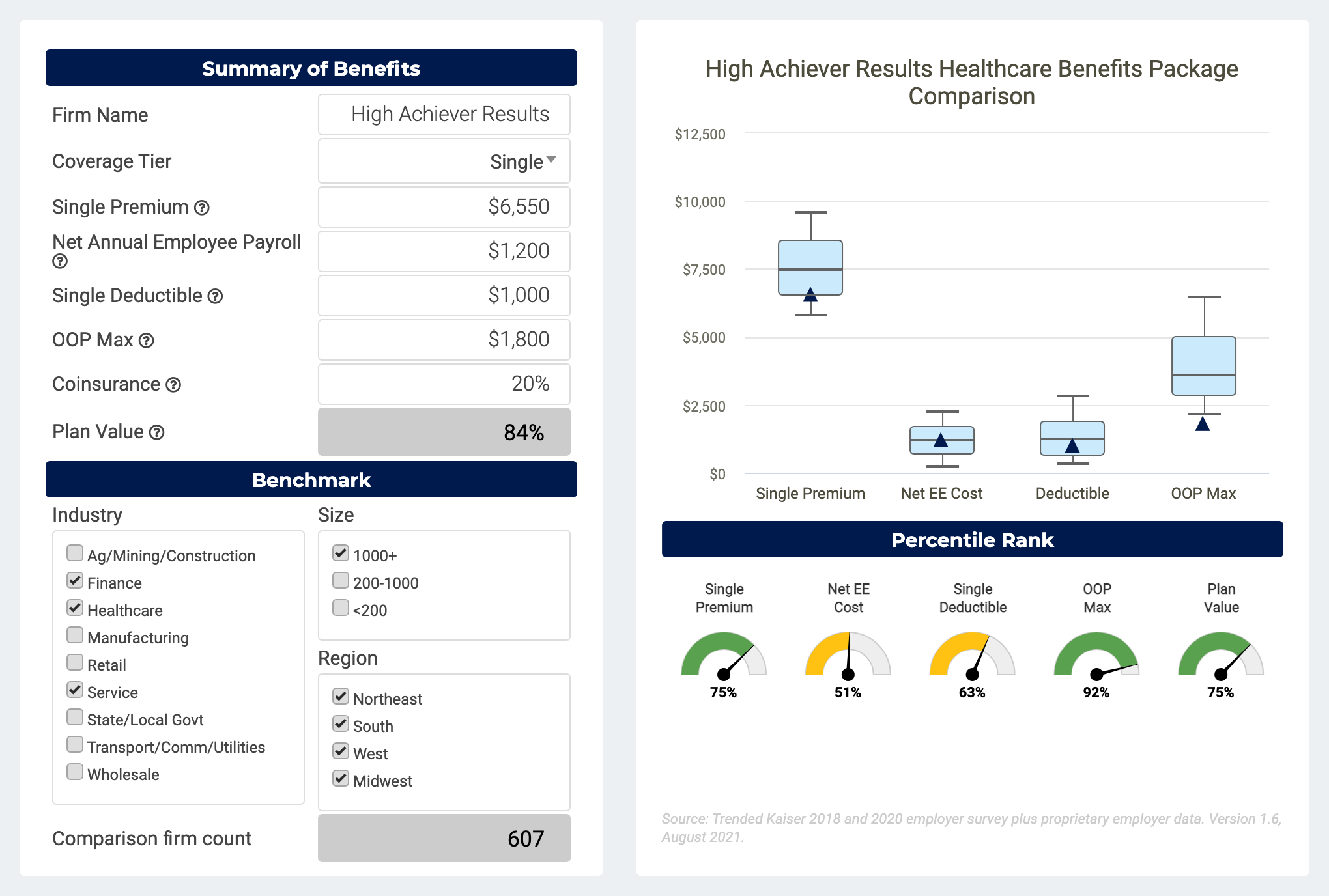The height and width of the screenshot is (896, 1329).
Task: Click the source citation footnote
Action: [x=972, y=828]
